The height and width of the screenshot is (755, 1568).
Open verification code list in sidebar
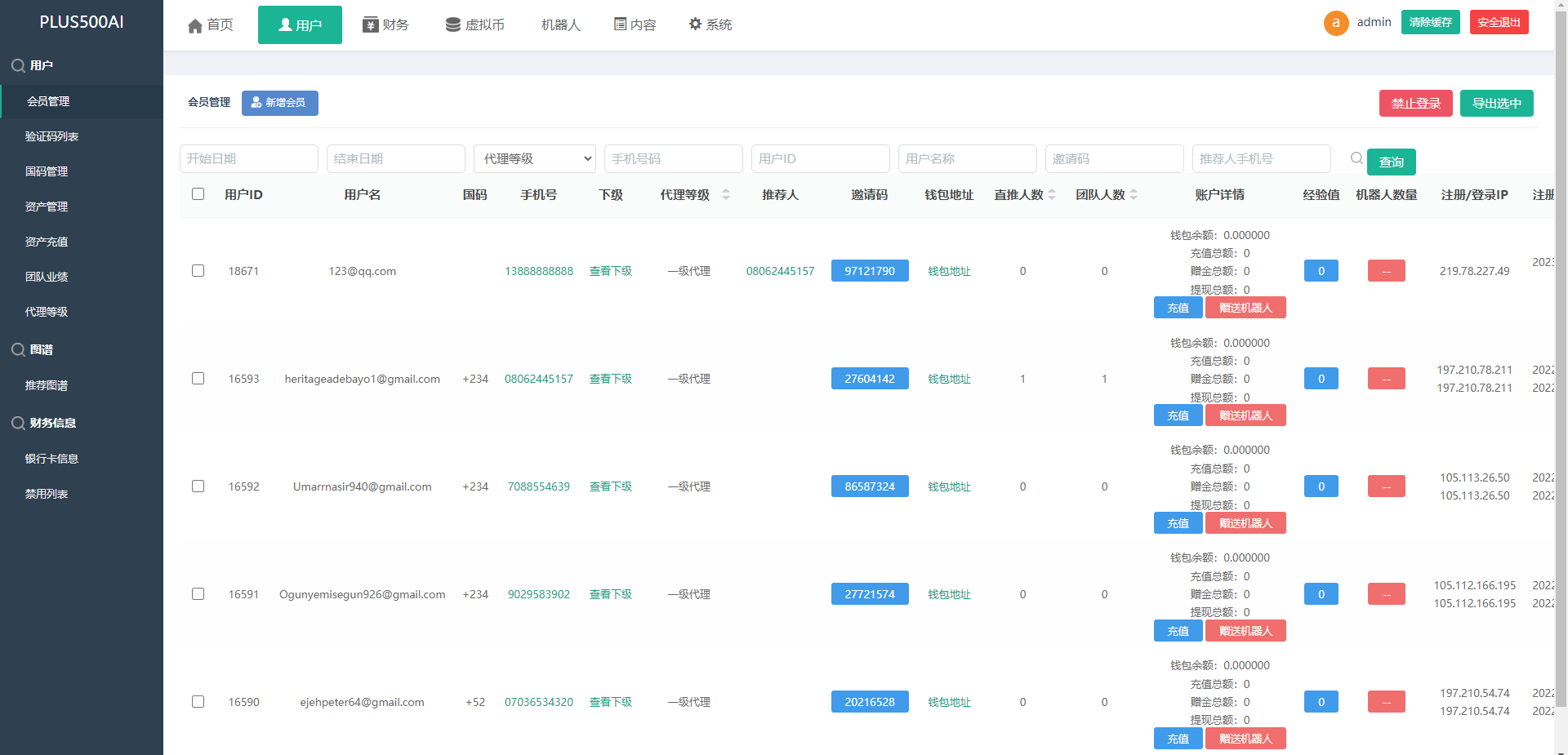pyautogui.click(x=51, y=136)
